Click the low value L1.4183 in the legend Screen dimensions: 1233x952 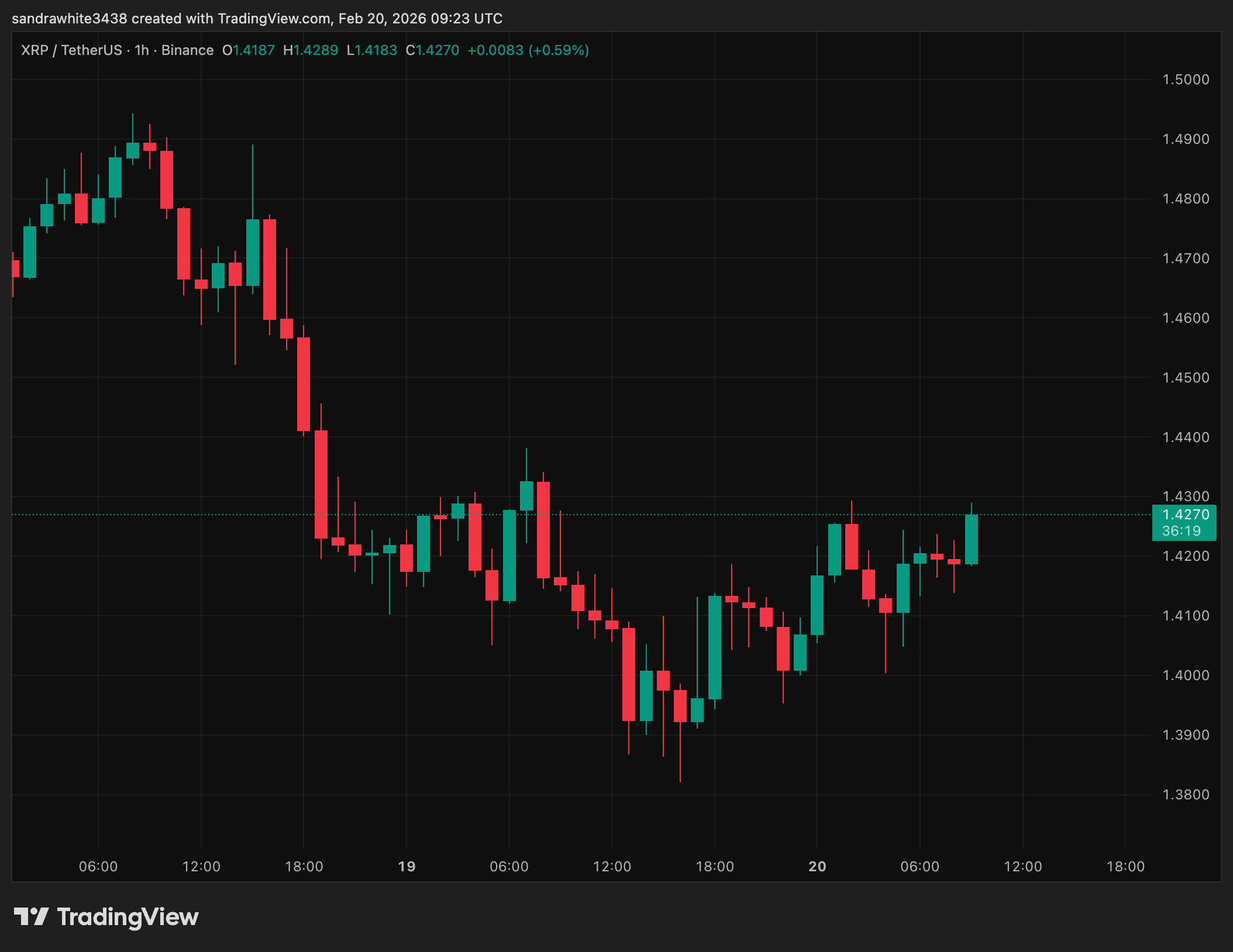[x=371, y=50]
